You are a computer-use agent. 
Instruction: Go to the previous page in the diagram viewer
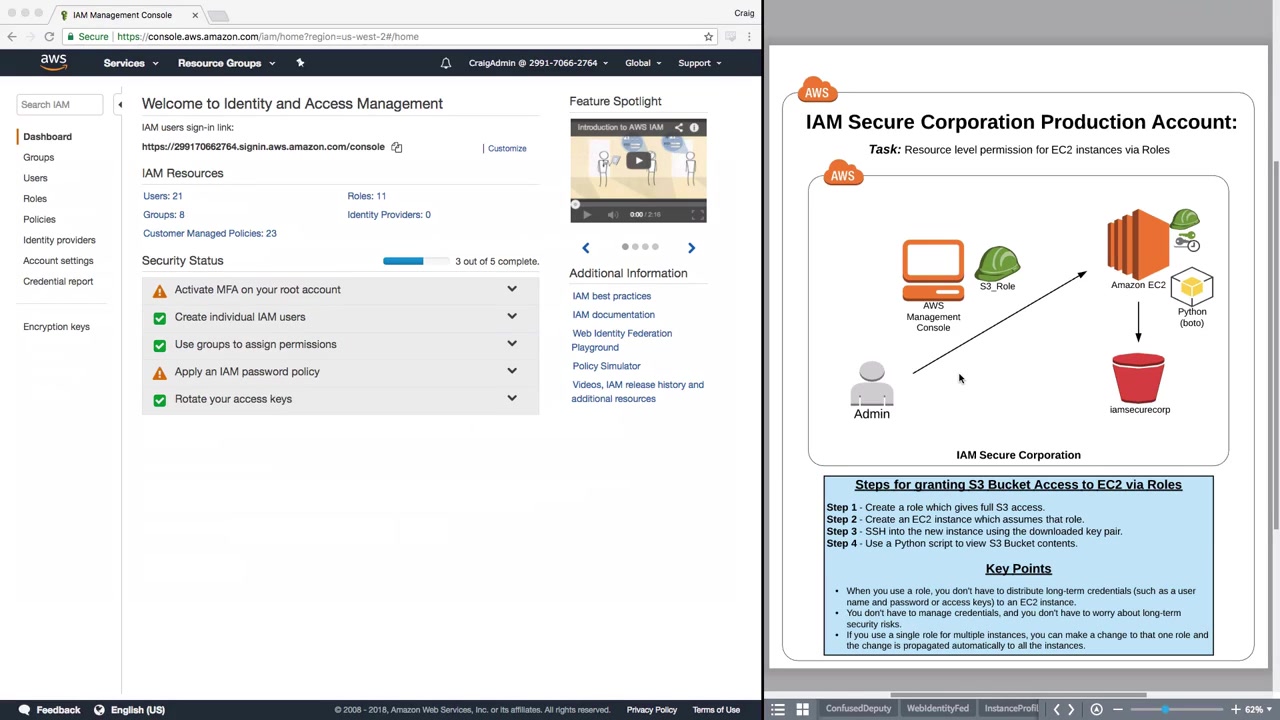[1056, 709]
